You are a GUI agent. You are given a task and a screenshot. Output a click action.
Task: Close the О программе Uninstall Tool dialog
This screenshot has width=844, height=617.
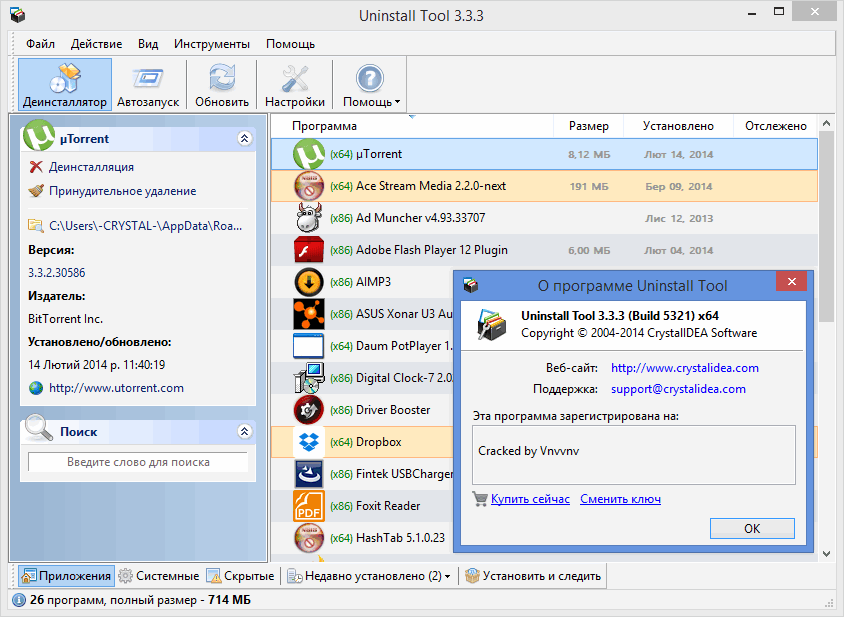(791, 281)
